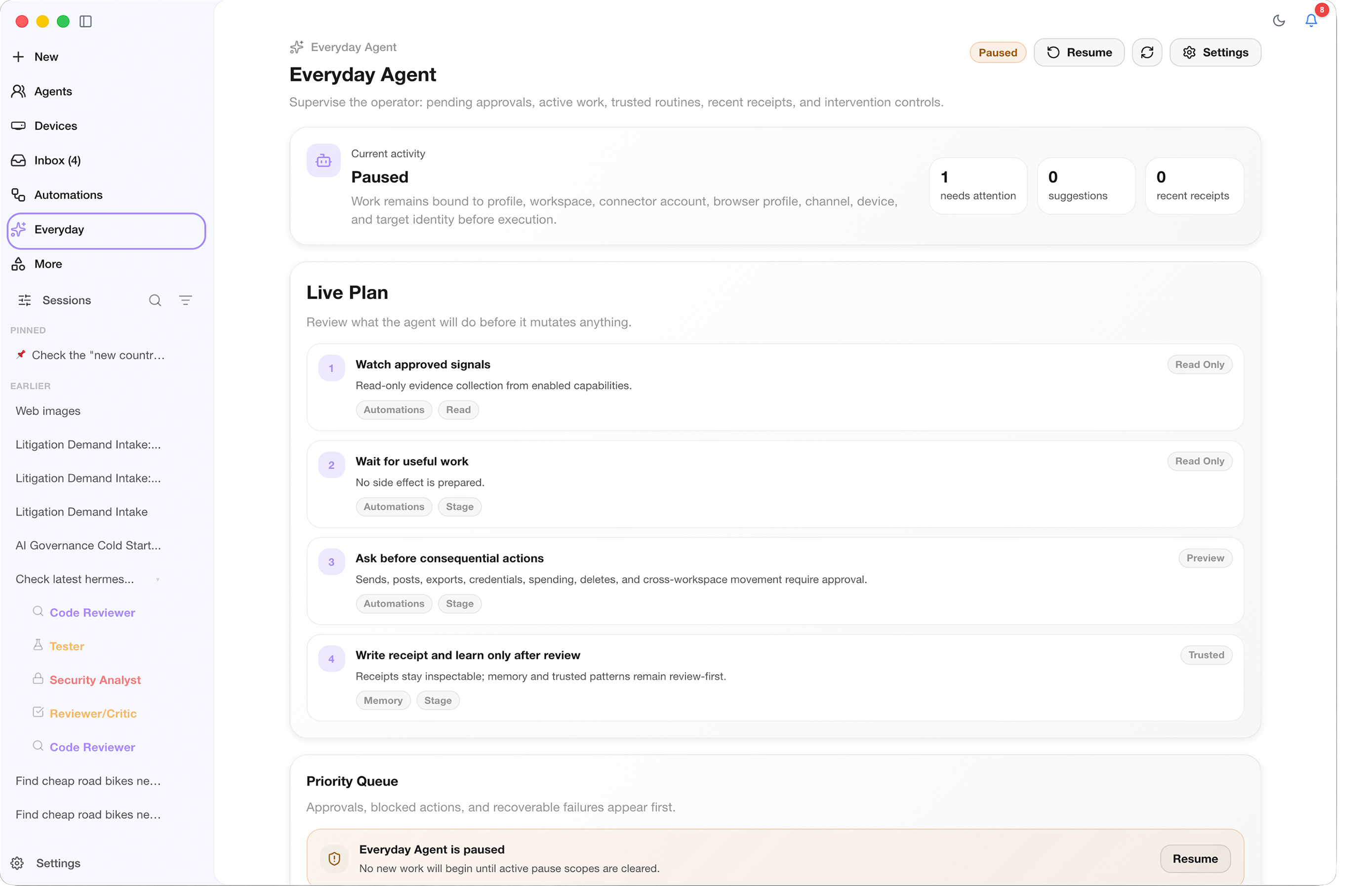Click the robot icon in Current activity
The image size is (1372, 886).
point(323,161)
